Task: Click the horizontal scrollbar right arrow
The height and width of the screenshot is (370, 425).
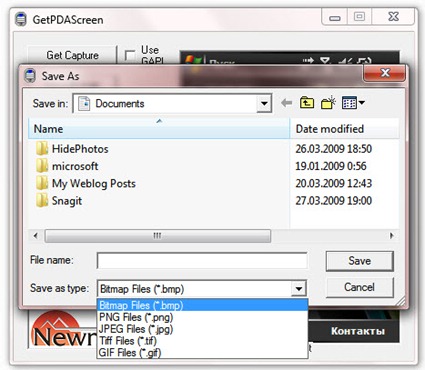Action: [392, 236]
